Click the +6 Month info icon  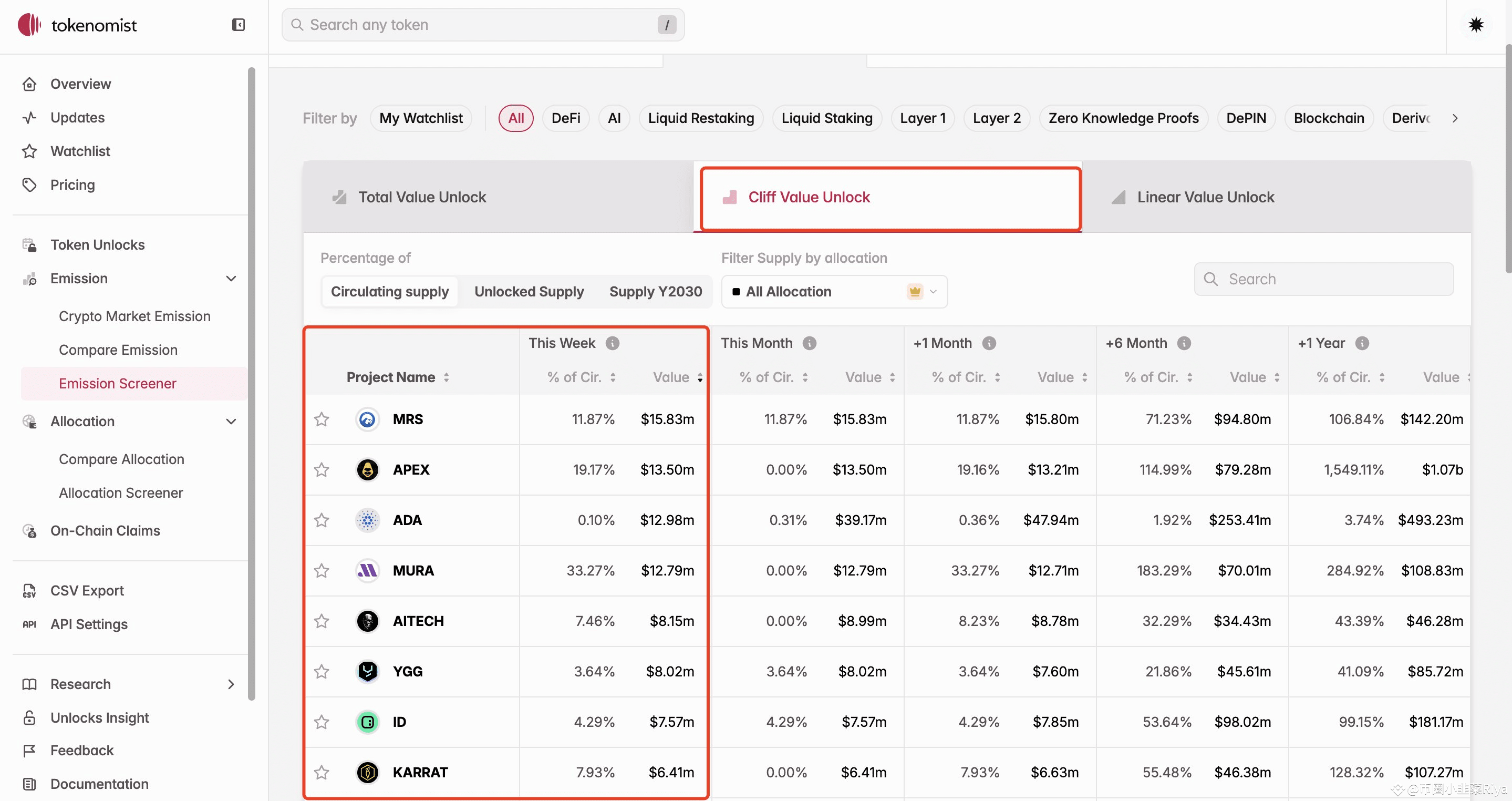1184,343
